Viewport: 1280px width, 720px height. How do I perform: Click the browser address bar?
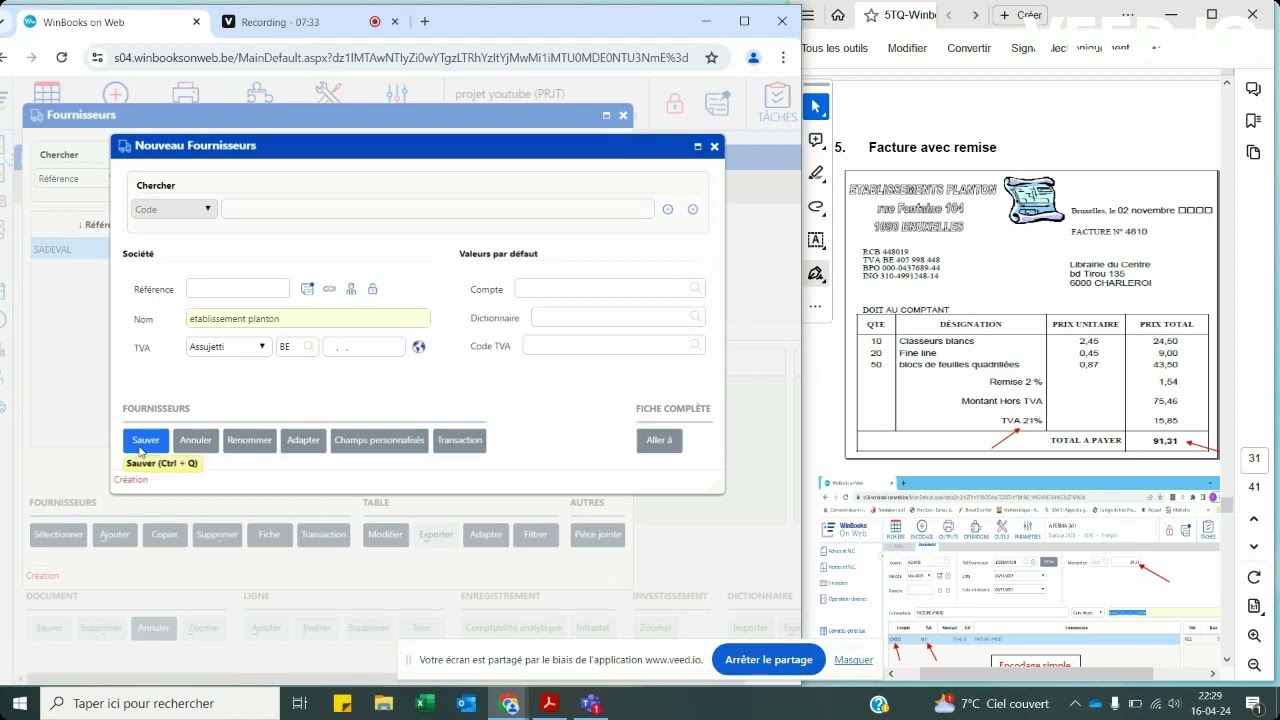pos(401,58)
